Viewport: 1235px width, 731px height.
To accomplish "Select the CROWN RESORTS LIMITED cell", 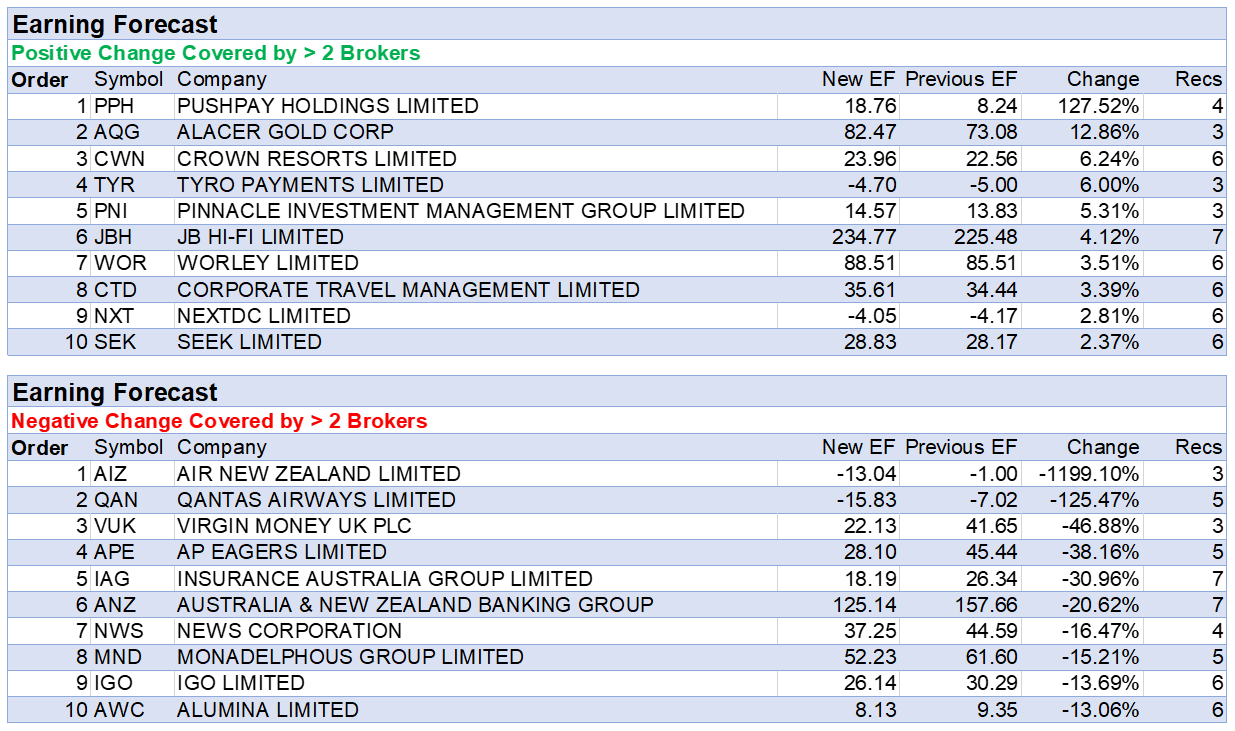I will click(x=316, y=159).
